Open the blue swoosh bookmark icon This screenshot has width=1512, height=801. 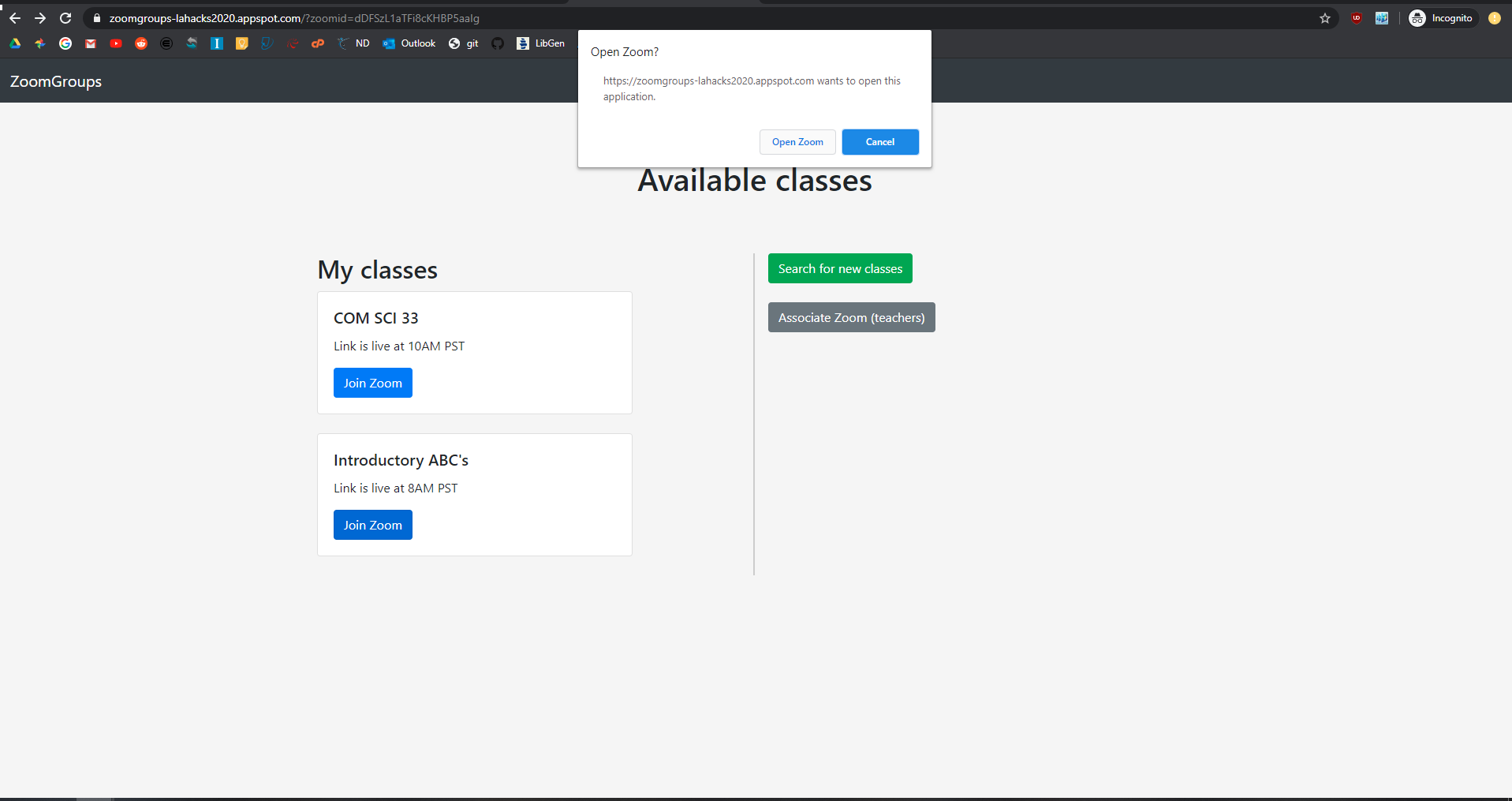(267, 43)
